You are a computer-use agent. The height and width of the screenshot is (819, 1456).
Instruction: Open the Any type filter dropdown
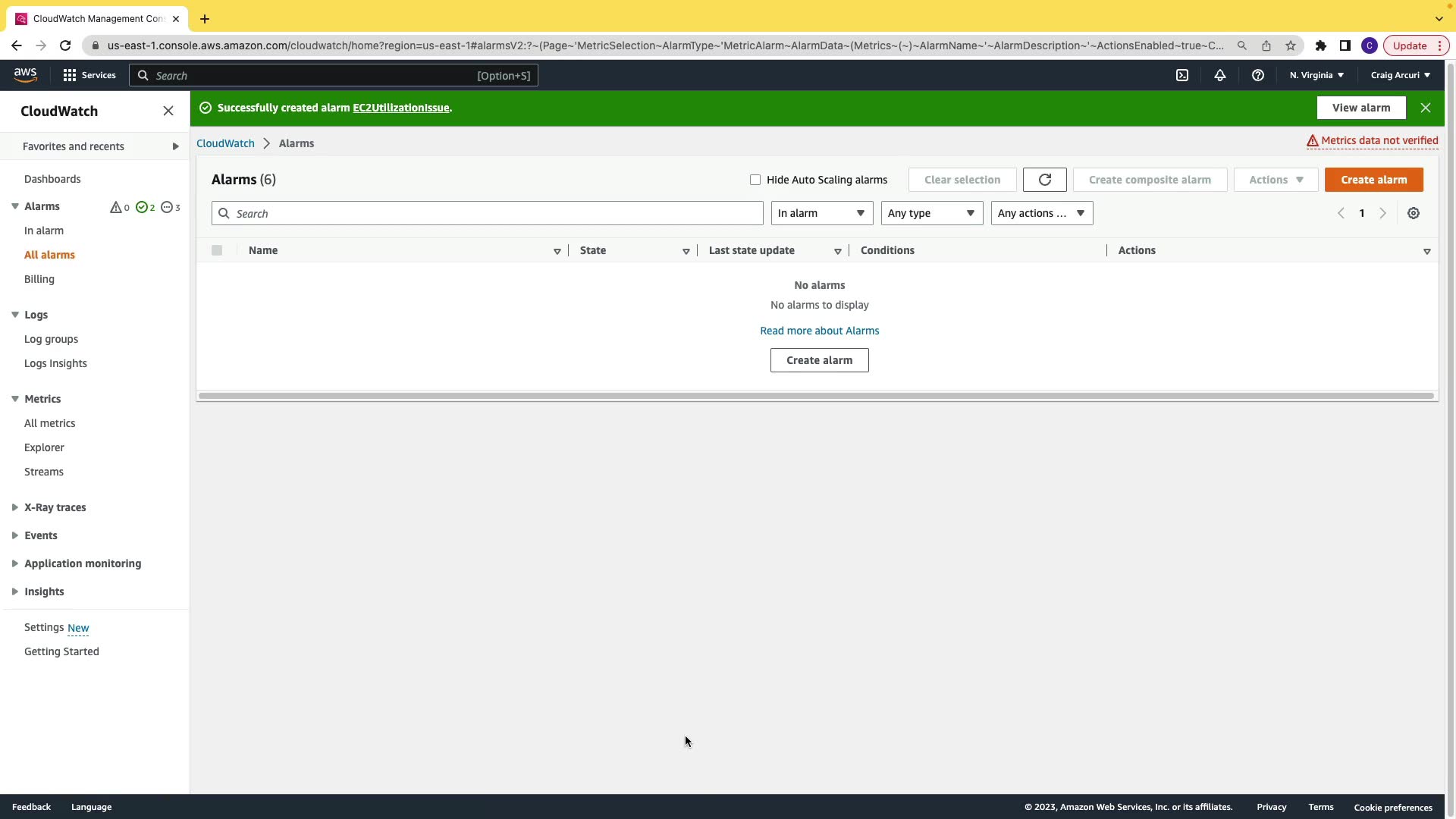[931, 213]
